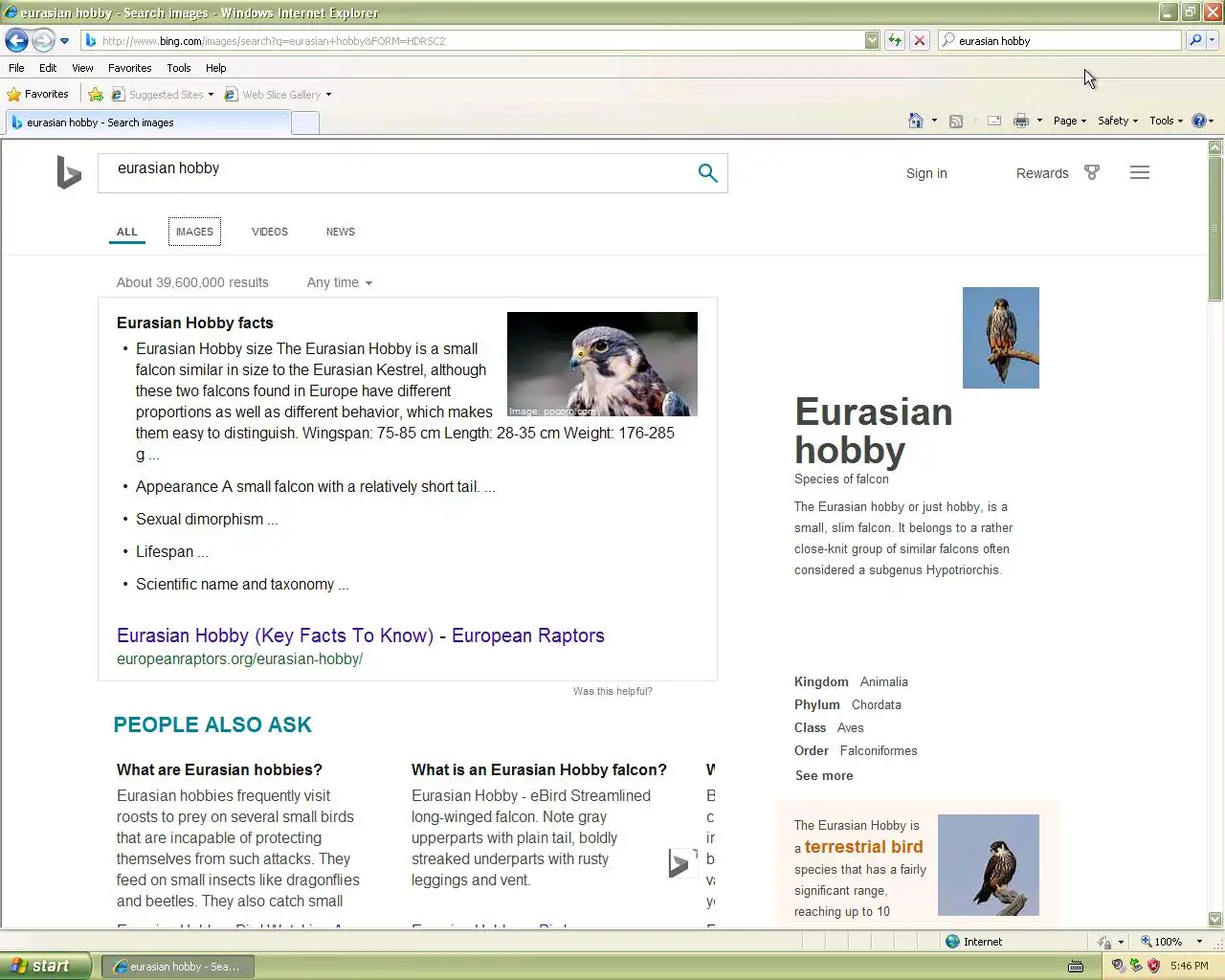This screenshot has width=1225, height=980.
Task: Refresh the page with the refresh icon
Action: 895,40
